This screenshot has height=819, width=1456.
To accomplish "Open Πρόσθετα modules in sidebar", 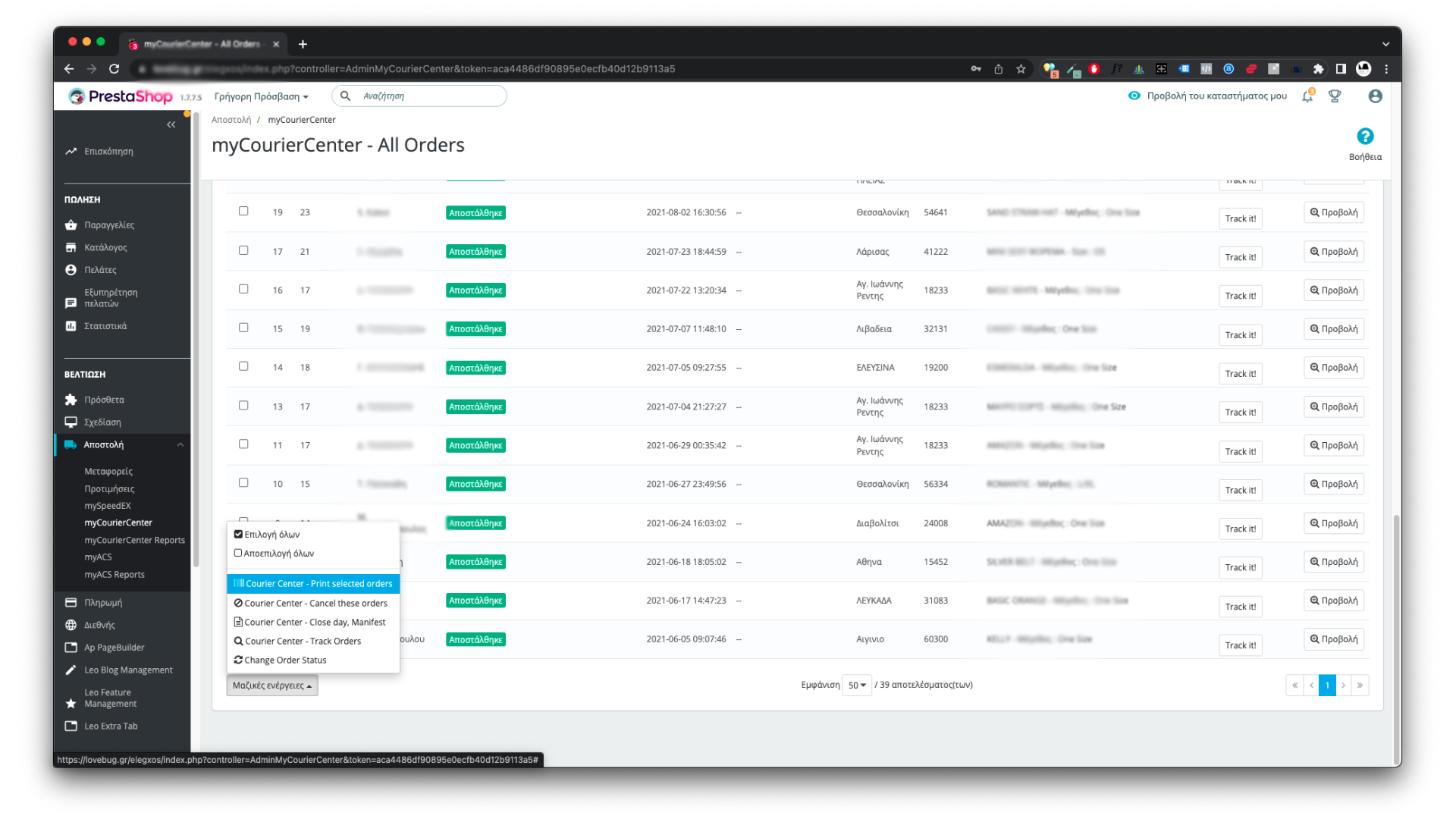I will pyautogui.click(x=104, y=400).
